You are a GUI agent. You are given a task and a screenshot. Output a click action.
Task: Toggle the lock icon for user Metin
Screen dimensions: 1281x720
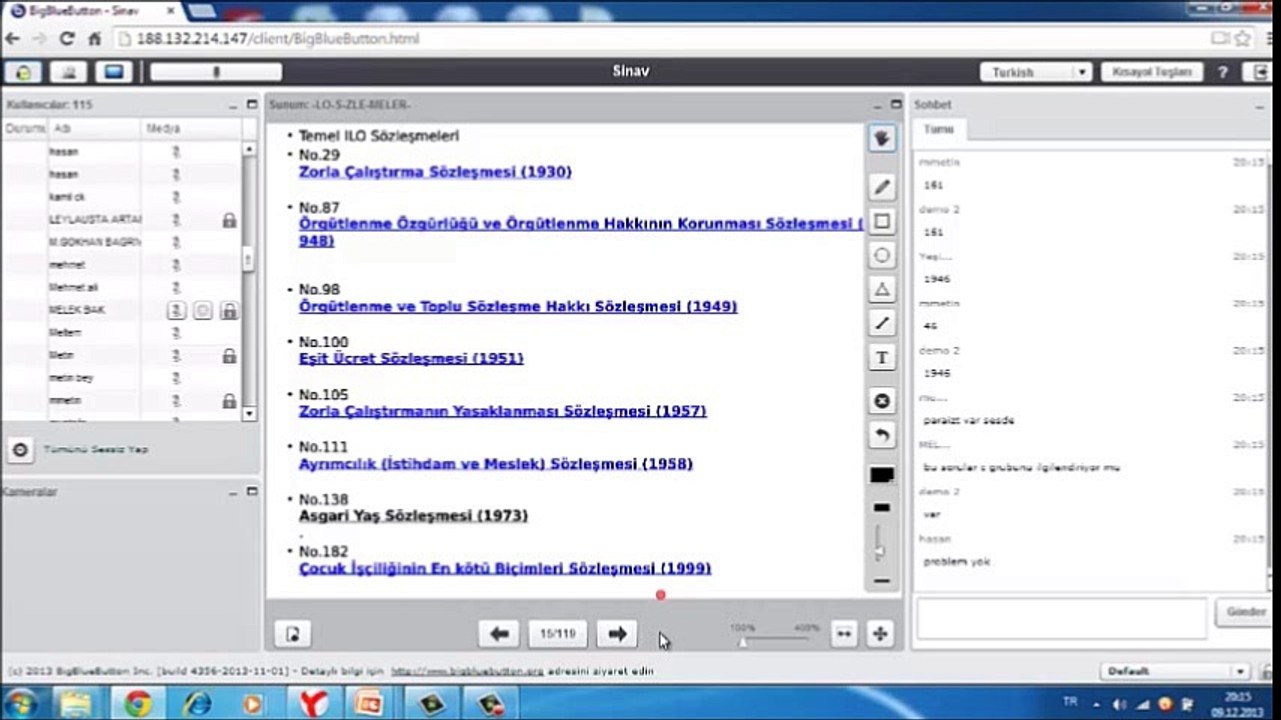[229, 356]
